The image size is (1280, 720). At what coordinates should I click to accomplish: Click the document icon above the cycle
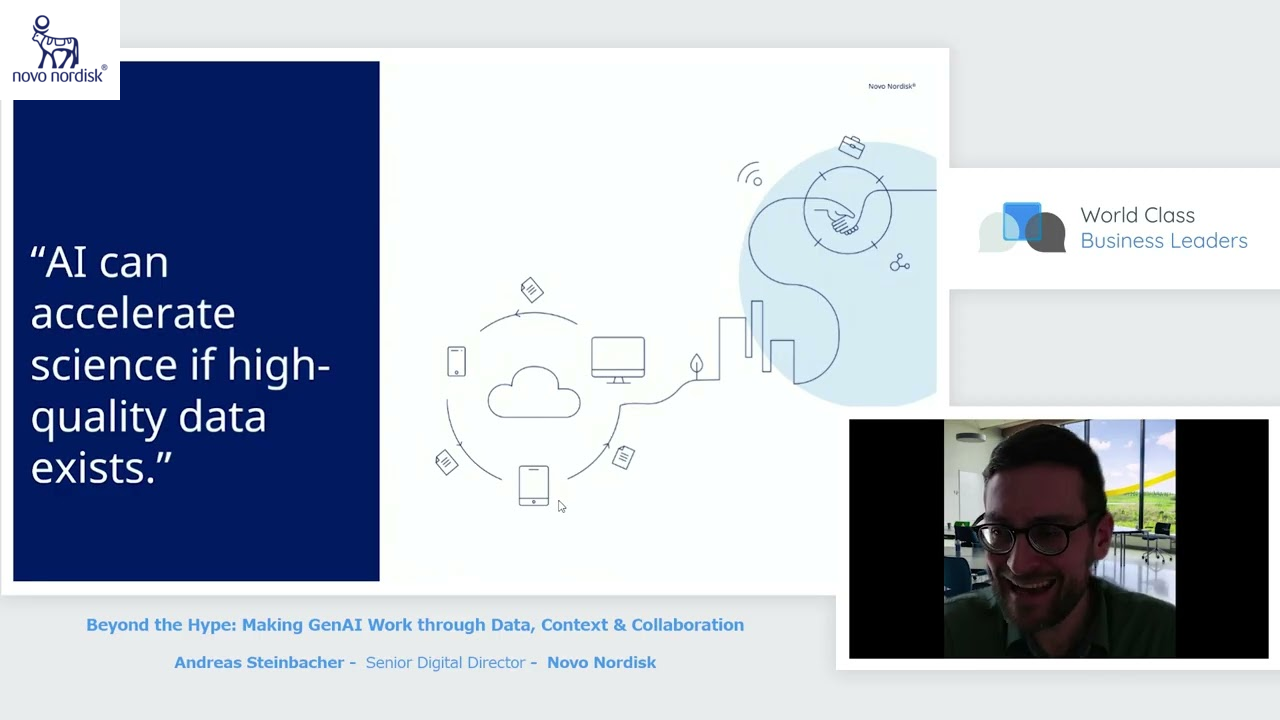pyautogui.click(x=532, y=290)
